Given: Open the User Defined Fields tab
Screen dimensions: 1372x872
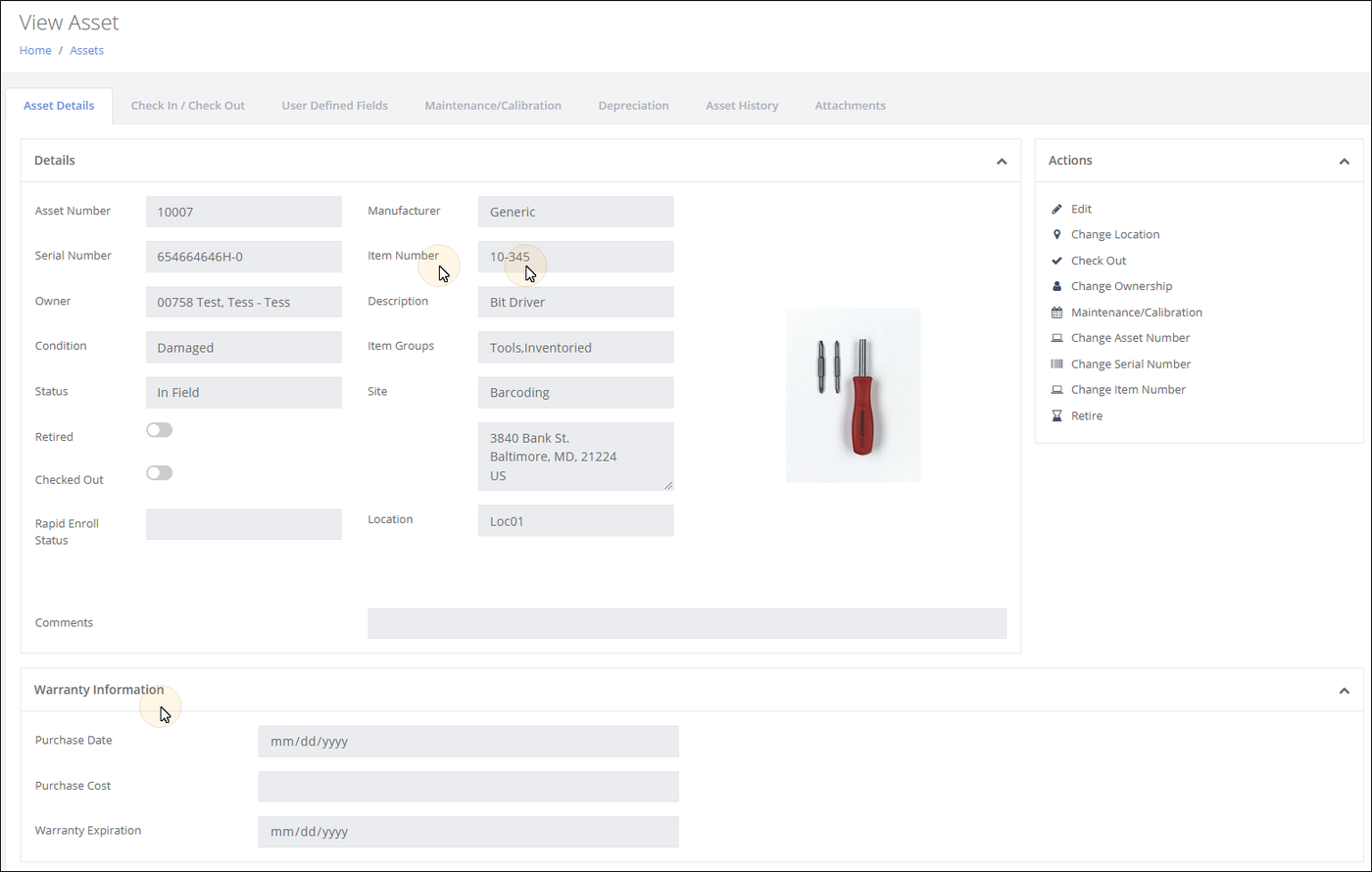Looking at the screenshot, I should coord(335,106).
